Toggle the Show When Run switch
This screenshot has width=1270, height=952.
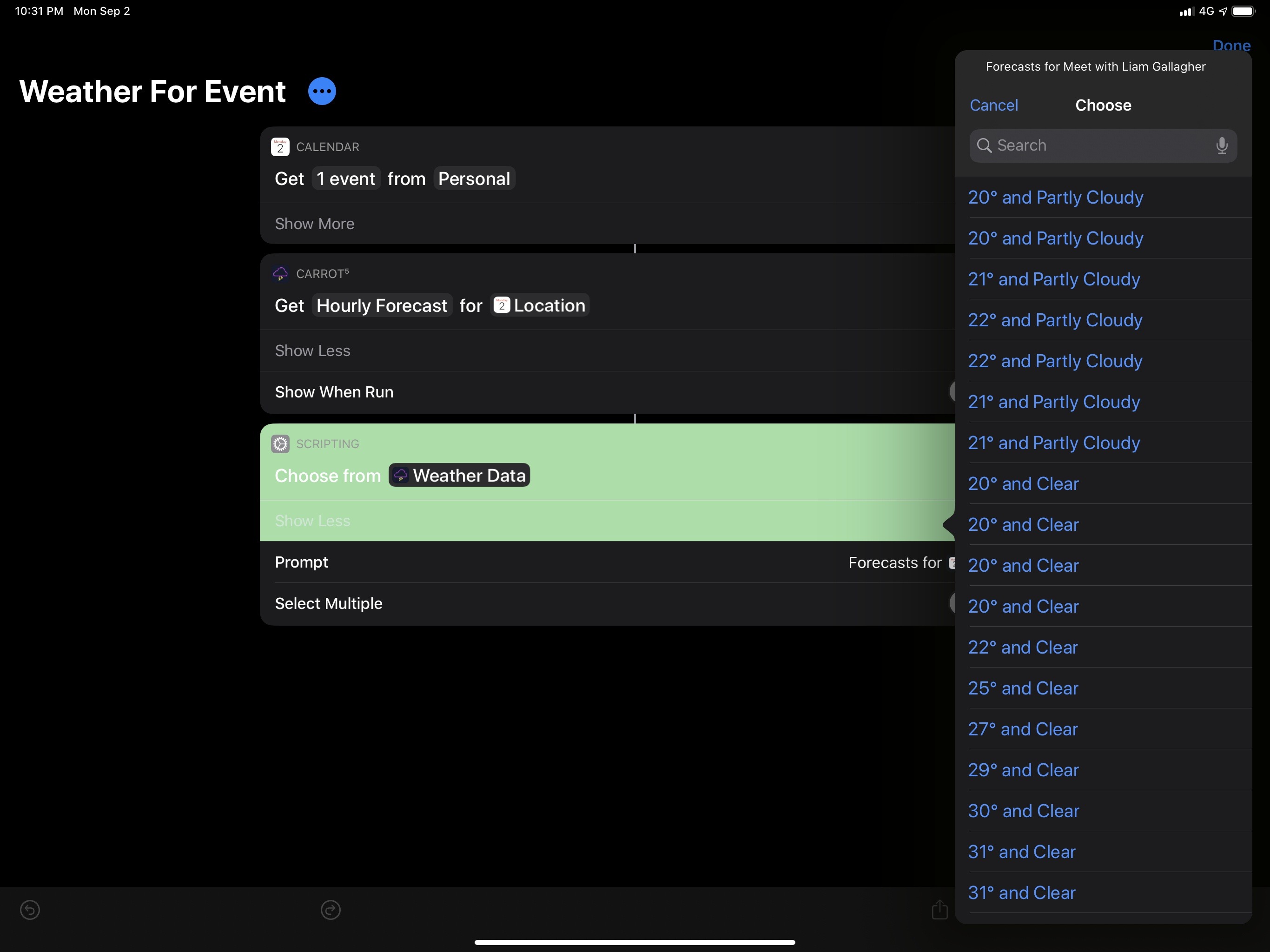pos(952,391)
